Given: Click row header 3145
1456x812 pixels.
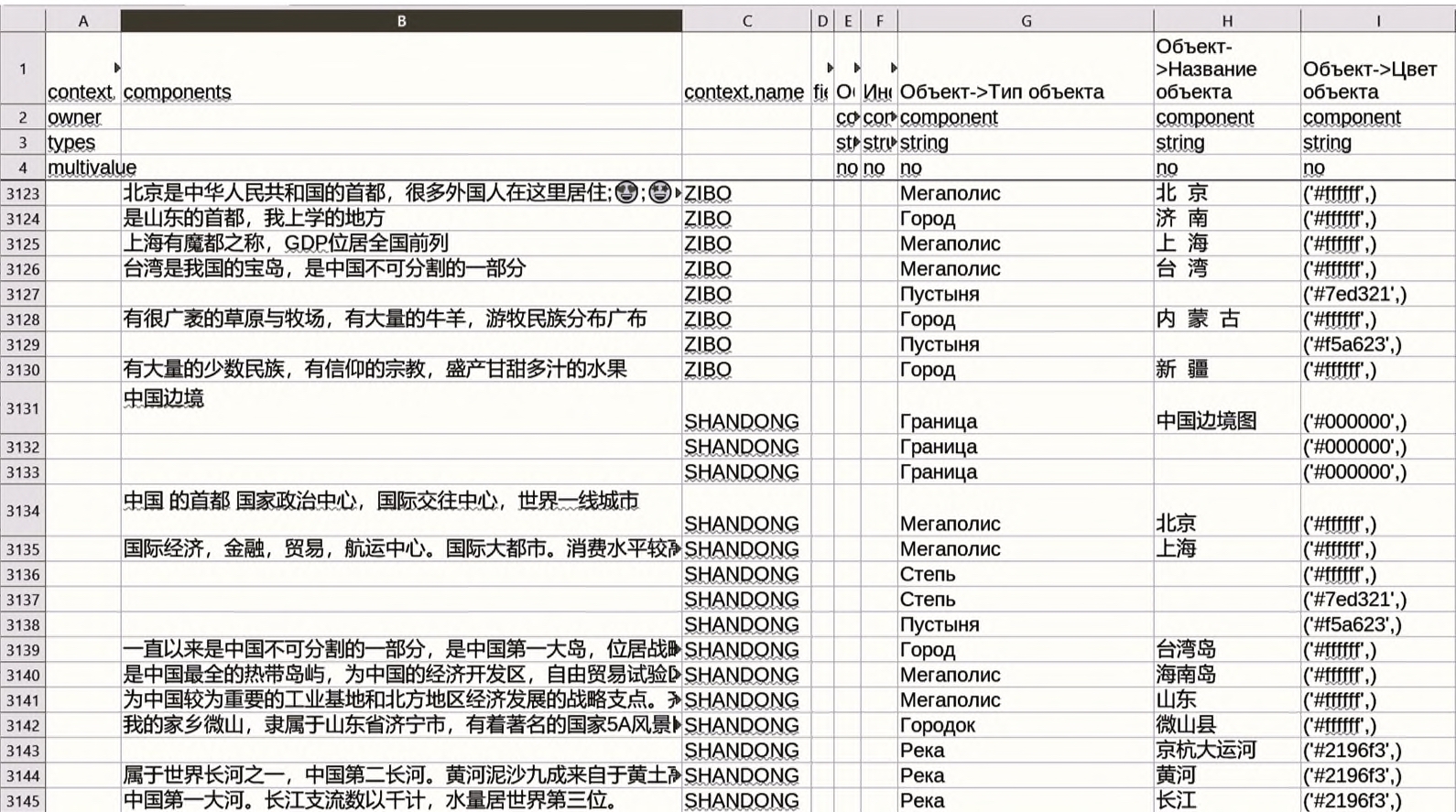Looking at the screenshot, I should pos(23,801).
